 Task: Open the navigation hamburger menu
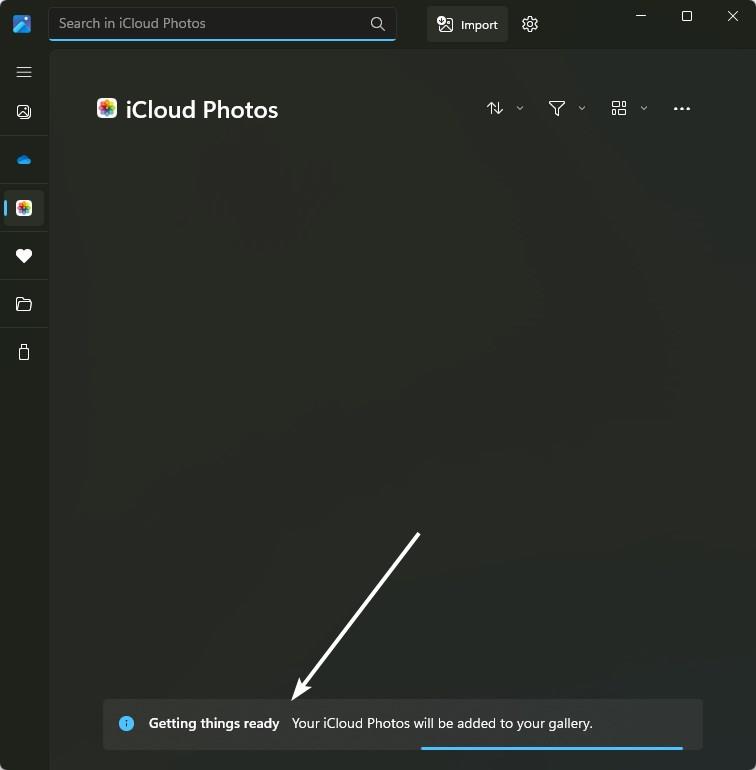coord(24,72)
